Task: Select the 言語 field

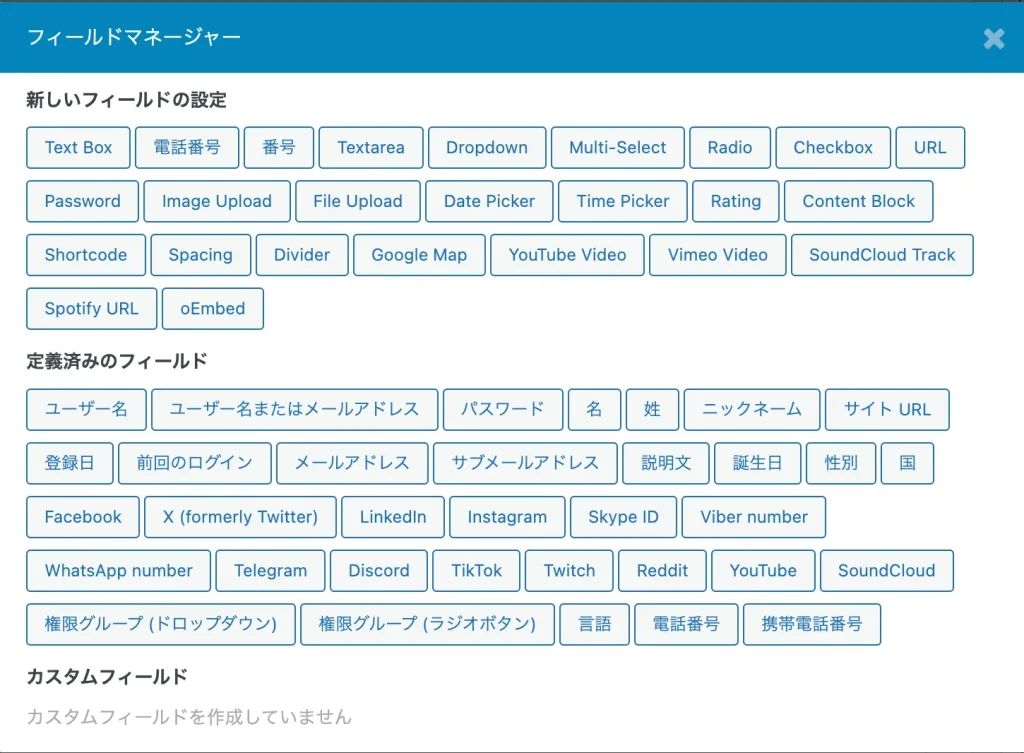Action: pos(595,624)
